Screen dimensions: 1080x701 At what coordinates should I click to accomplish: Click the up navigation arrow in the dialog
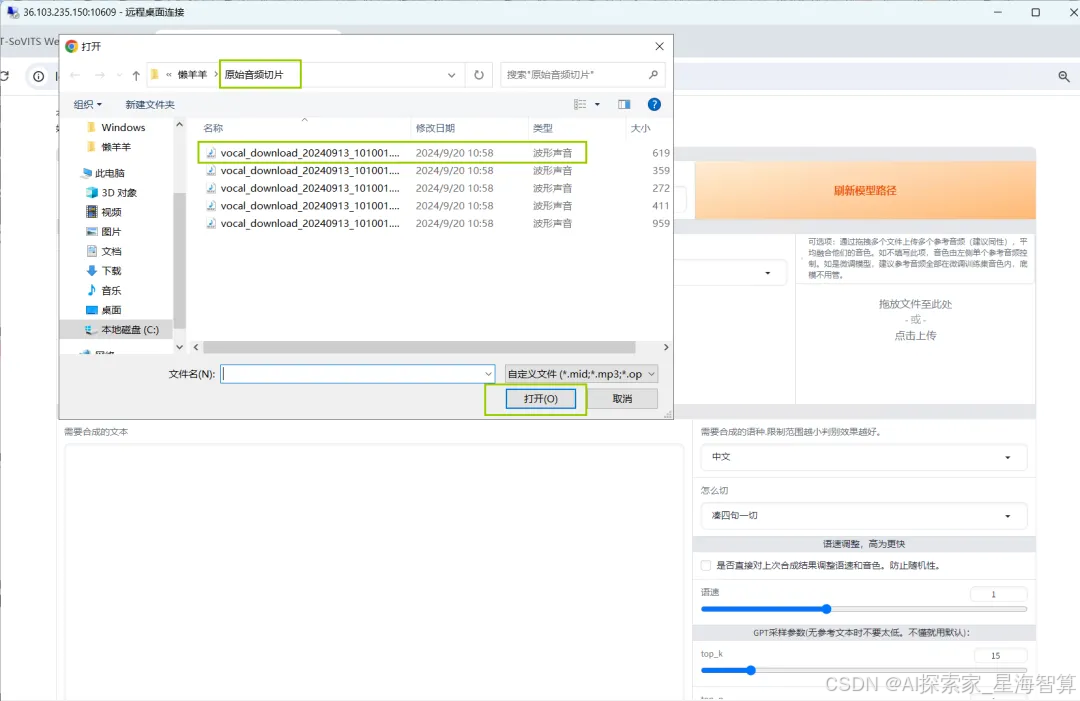coord(135,74)
